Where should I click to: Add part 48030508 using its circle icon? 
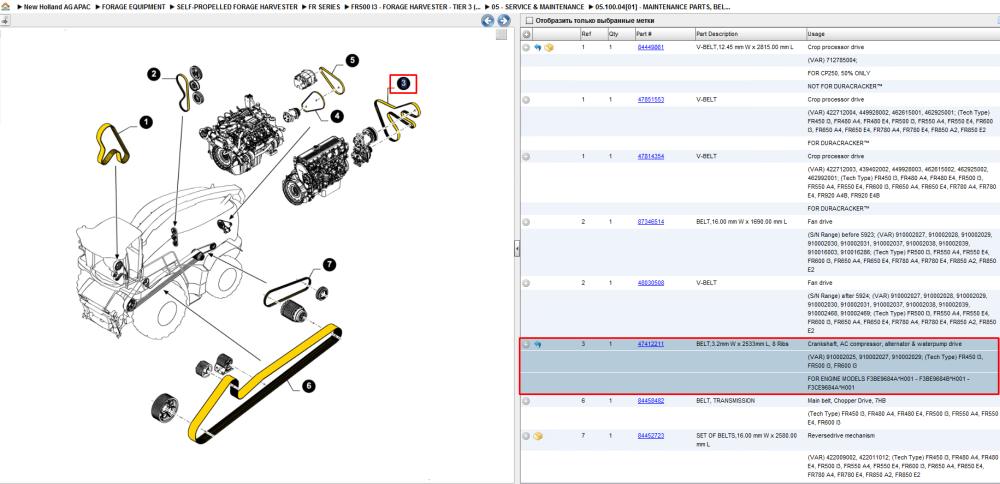(526, 282)
